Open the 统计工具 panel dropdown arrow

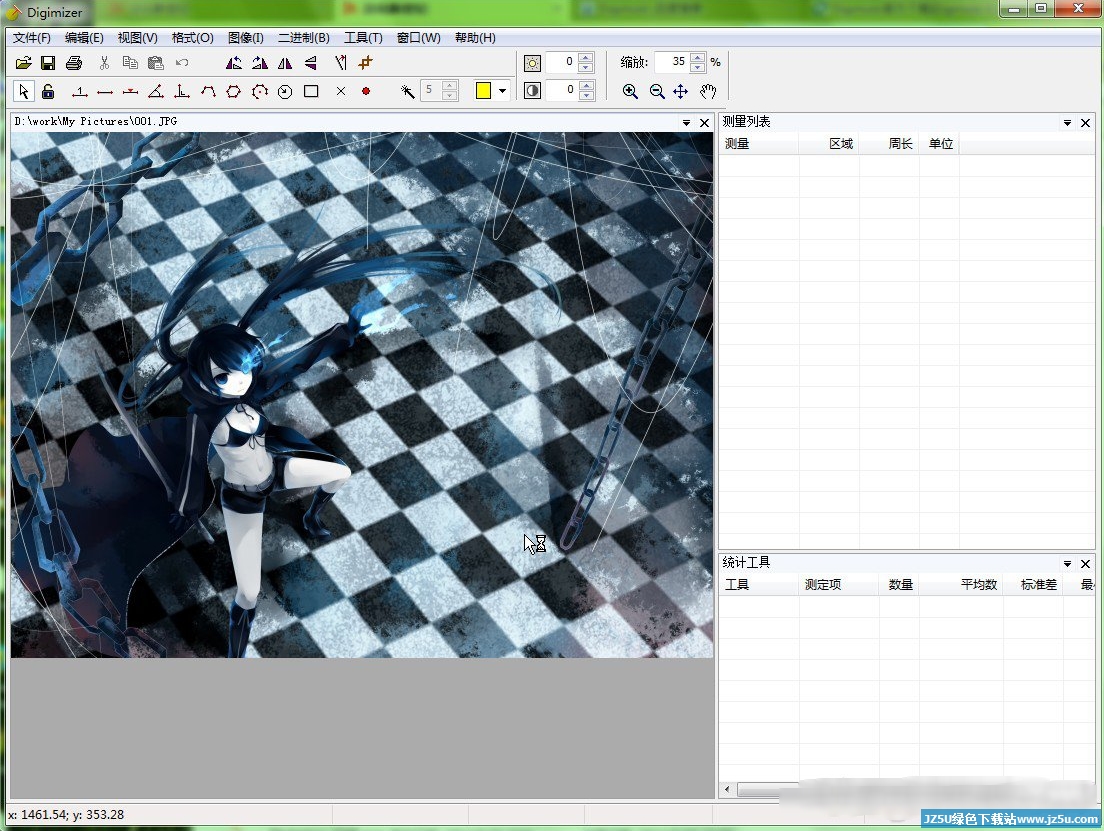coord(1067,563)
